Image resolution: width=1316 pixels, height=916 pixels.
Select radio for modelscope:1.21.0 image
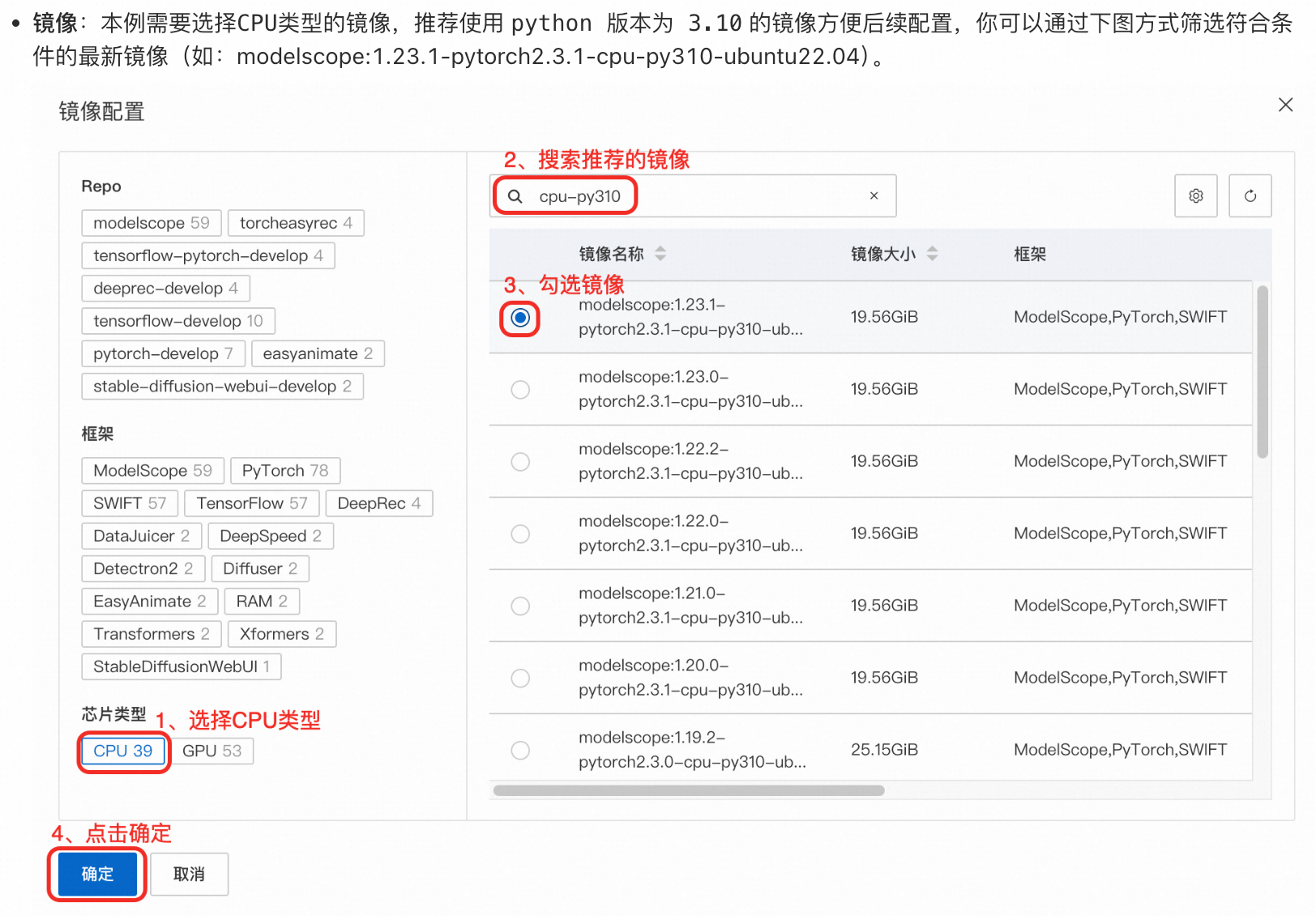click(520, 606)
